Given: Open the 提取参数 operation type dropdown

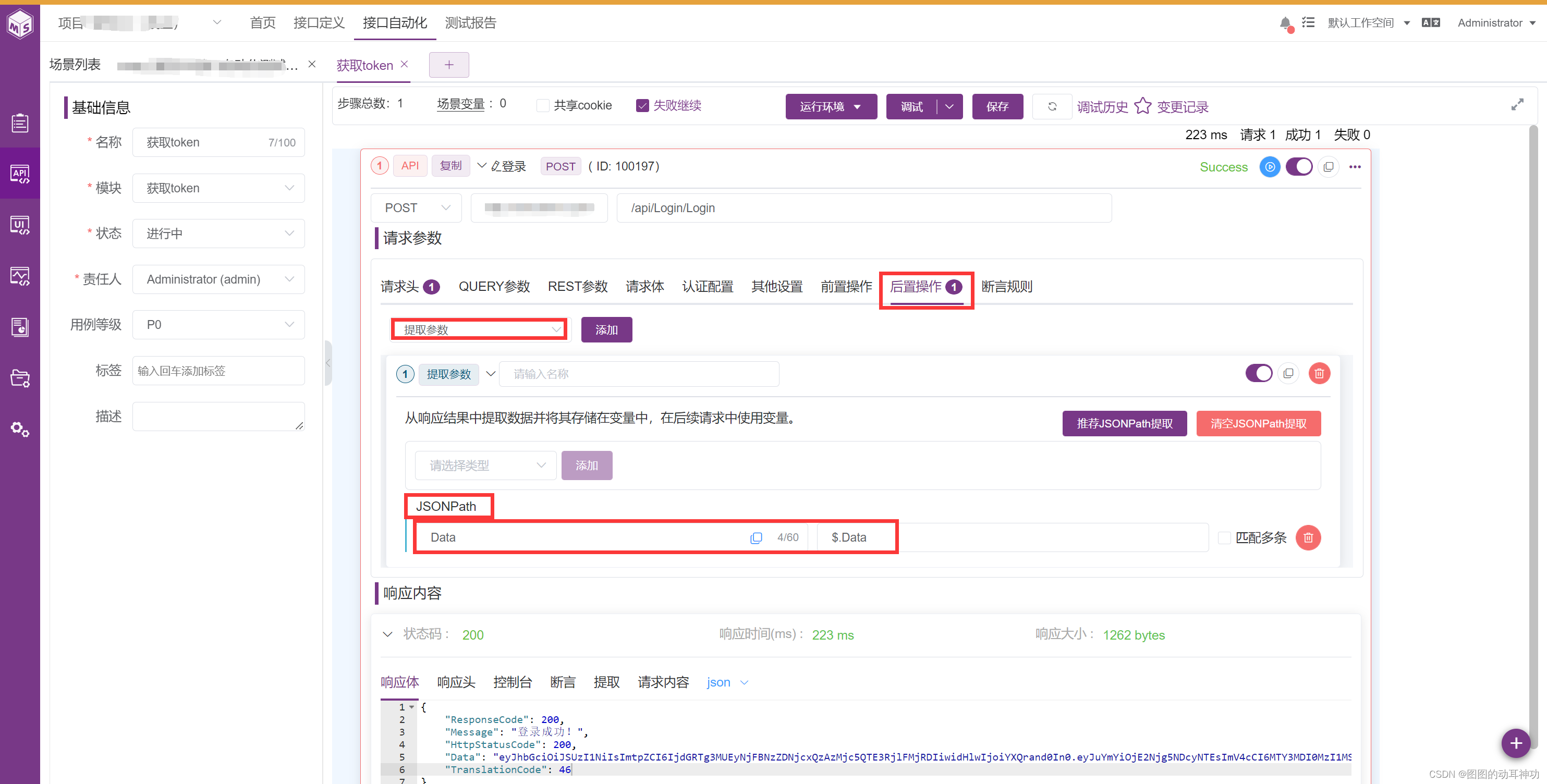Looking at the screenshot, I should [x=480, y=329].
